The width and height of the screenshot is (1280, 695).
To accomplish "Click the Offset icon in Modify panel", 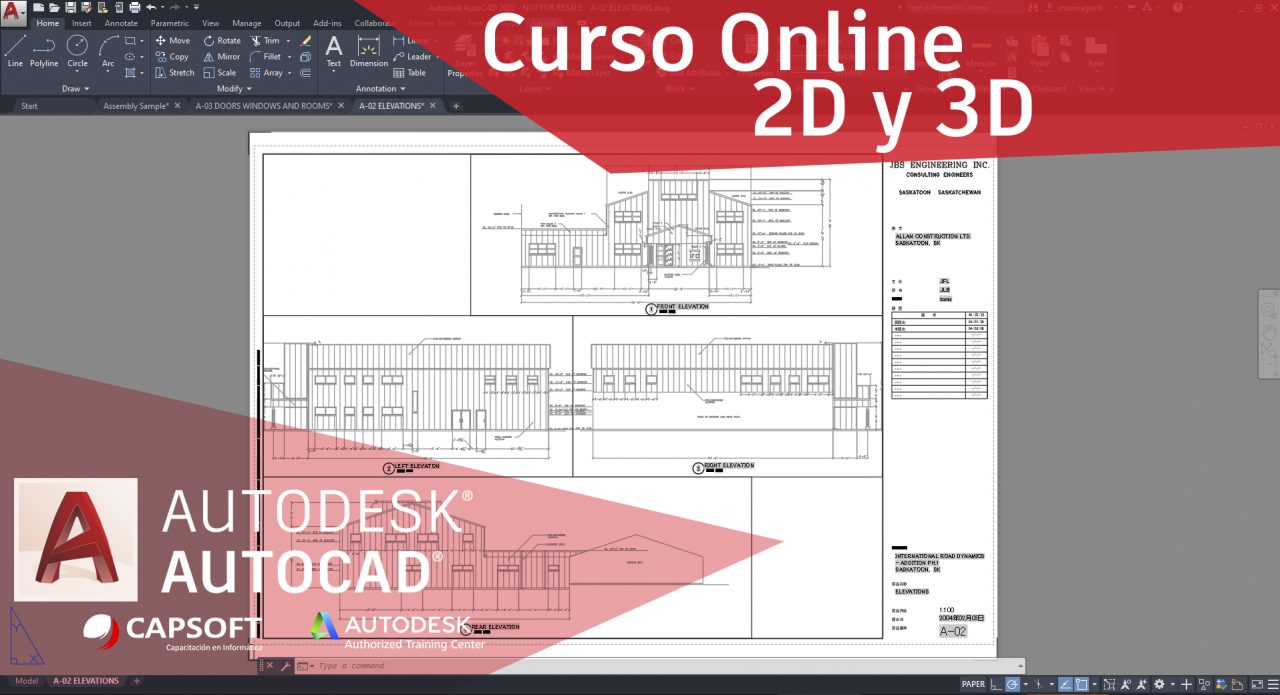I will (x=306, y=73).
